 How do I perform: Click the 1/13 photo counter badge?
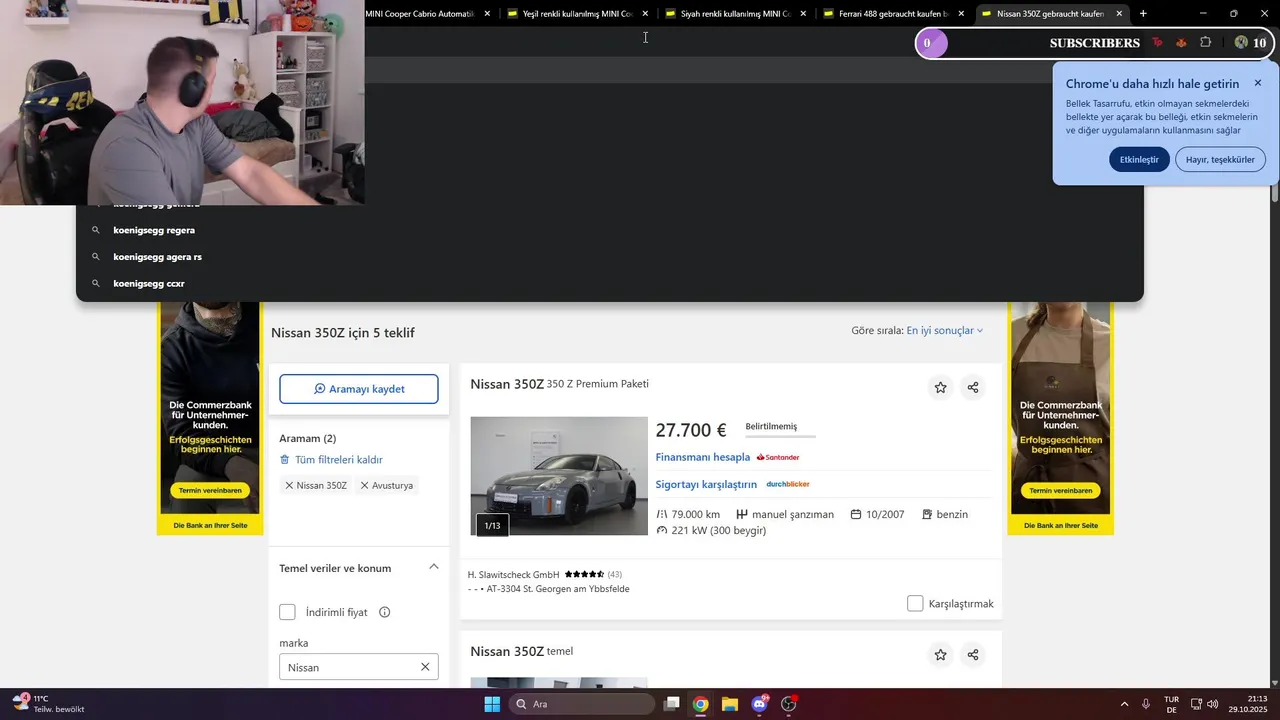[x=492, y=525]
